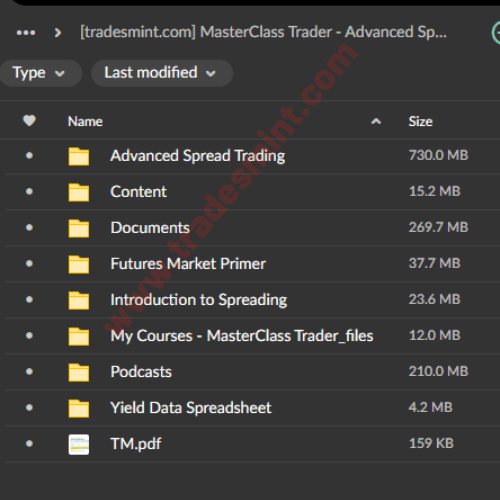Select the TM.pdf file name
The height and width of the screenshot is (500, 500).
pyautogui.click(x=136, y=444)
